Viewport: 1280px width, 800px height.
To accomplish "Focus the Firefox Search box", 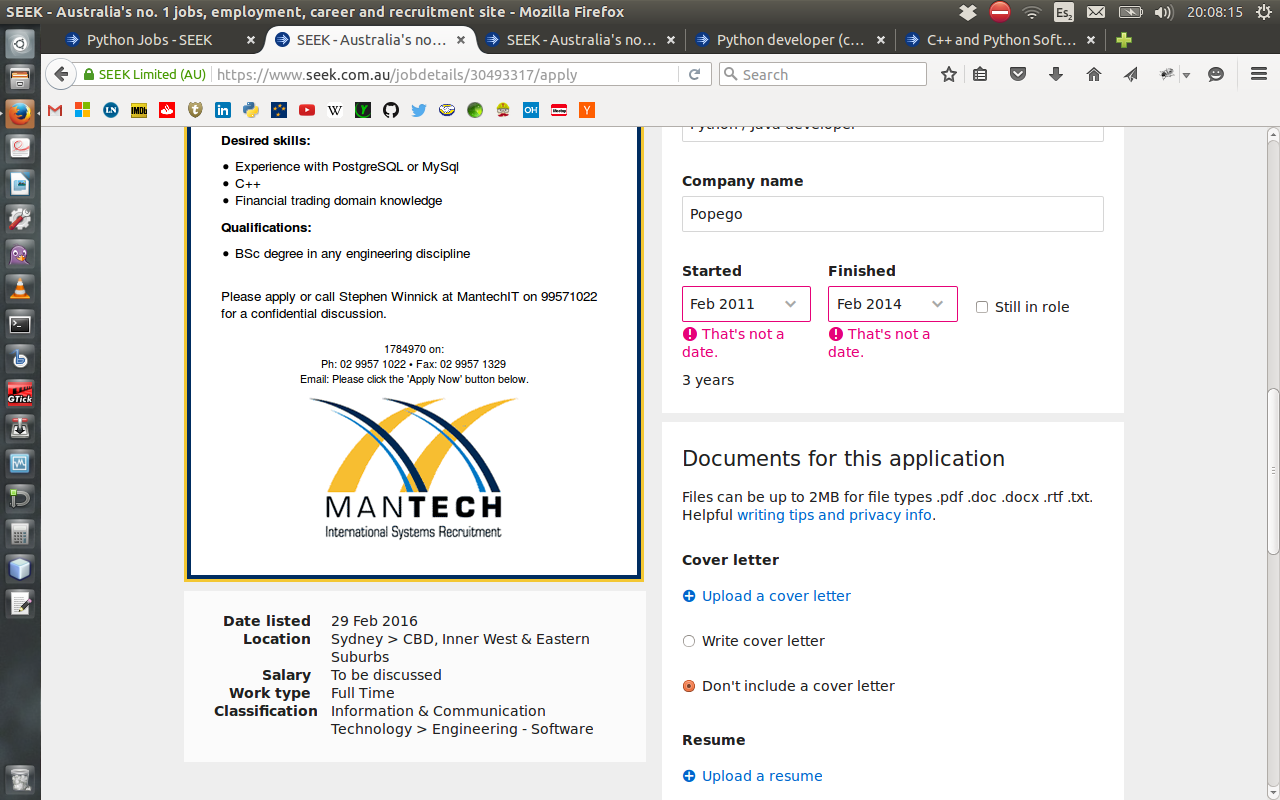I will 823,75.
